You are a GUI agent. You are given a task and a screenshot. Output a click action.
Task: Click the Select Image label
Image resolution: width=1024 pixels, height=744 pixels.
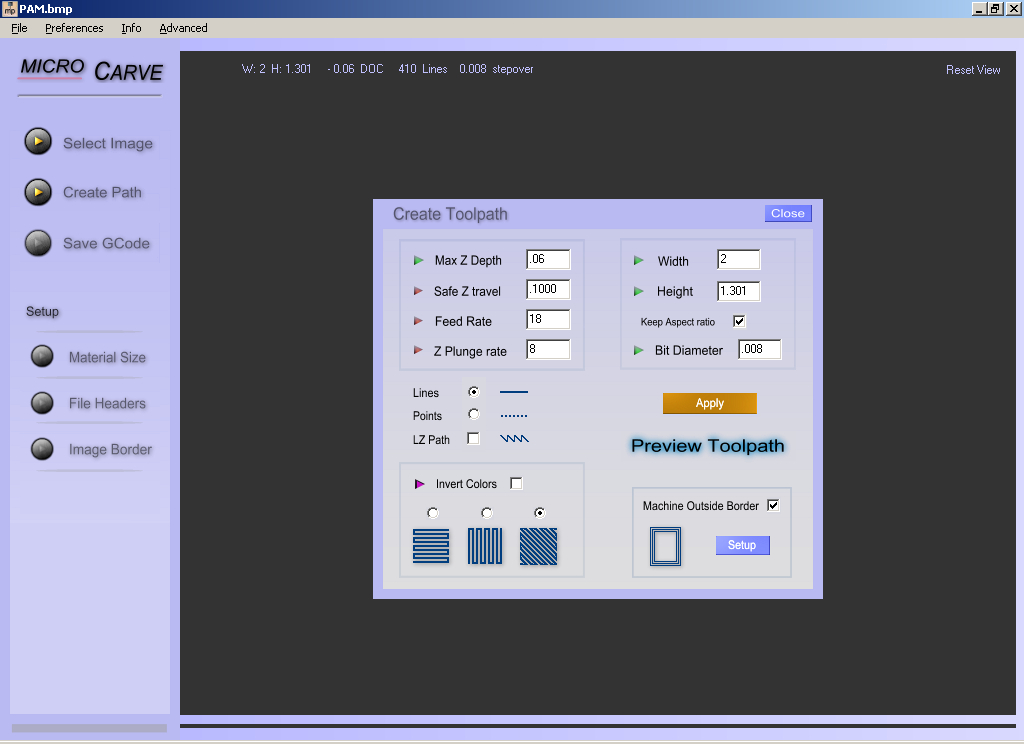tap(108, 143)
